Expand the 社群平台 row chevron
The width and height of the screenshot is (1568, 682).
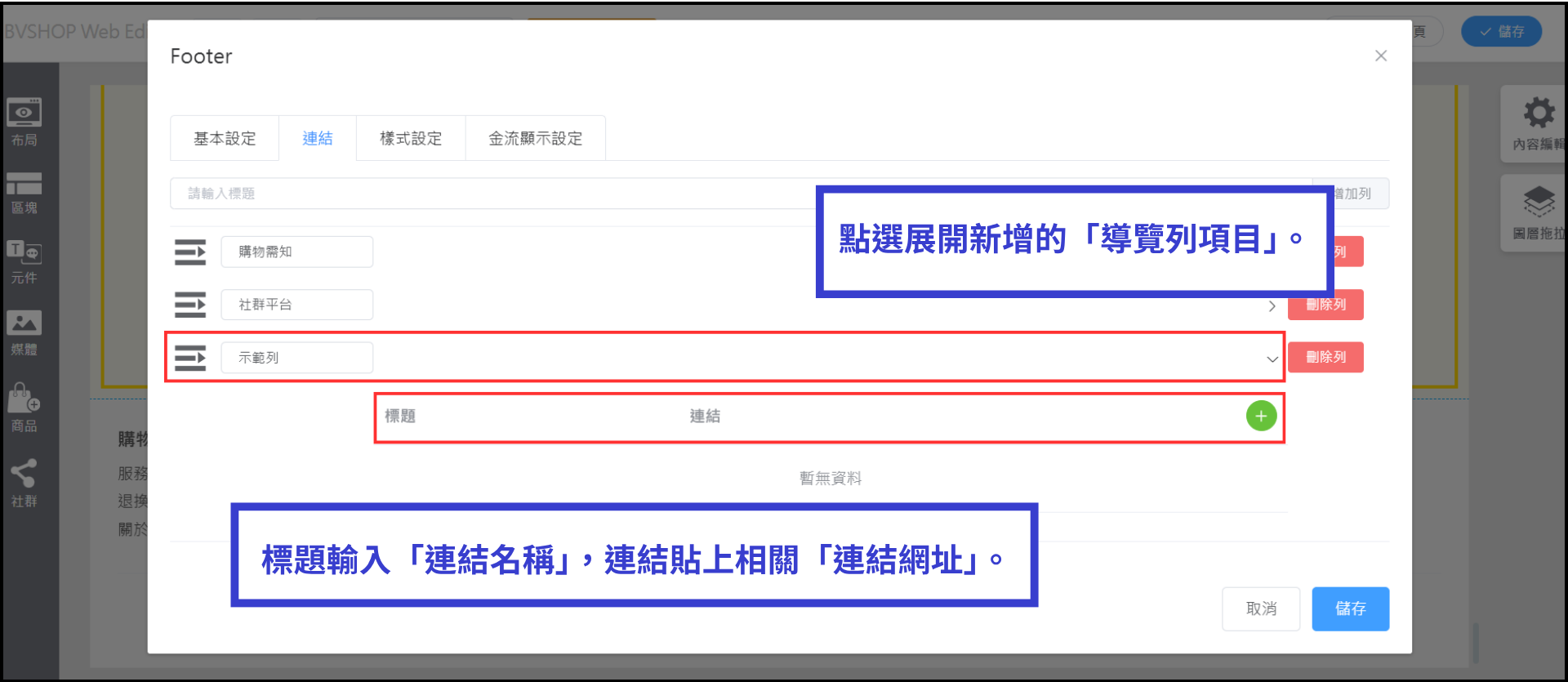[1272, 306]
